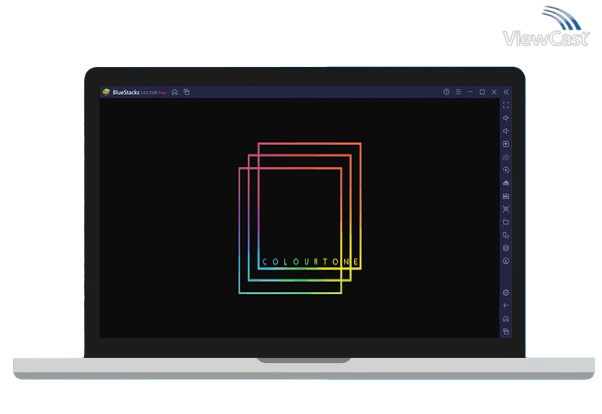The image size is (602, 414).
Task: Go to Android home from sidebar bottom
Action: 506,319
